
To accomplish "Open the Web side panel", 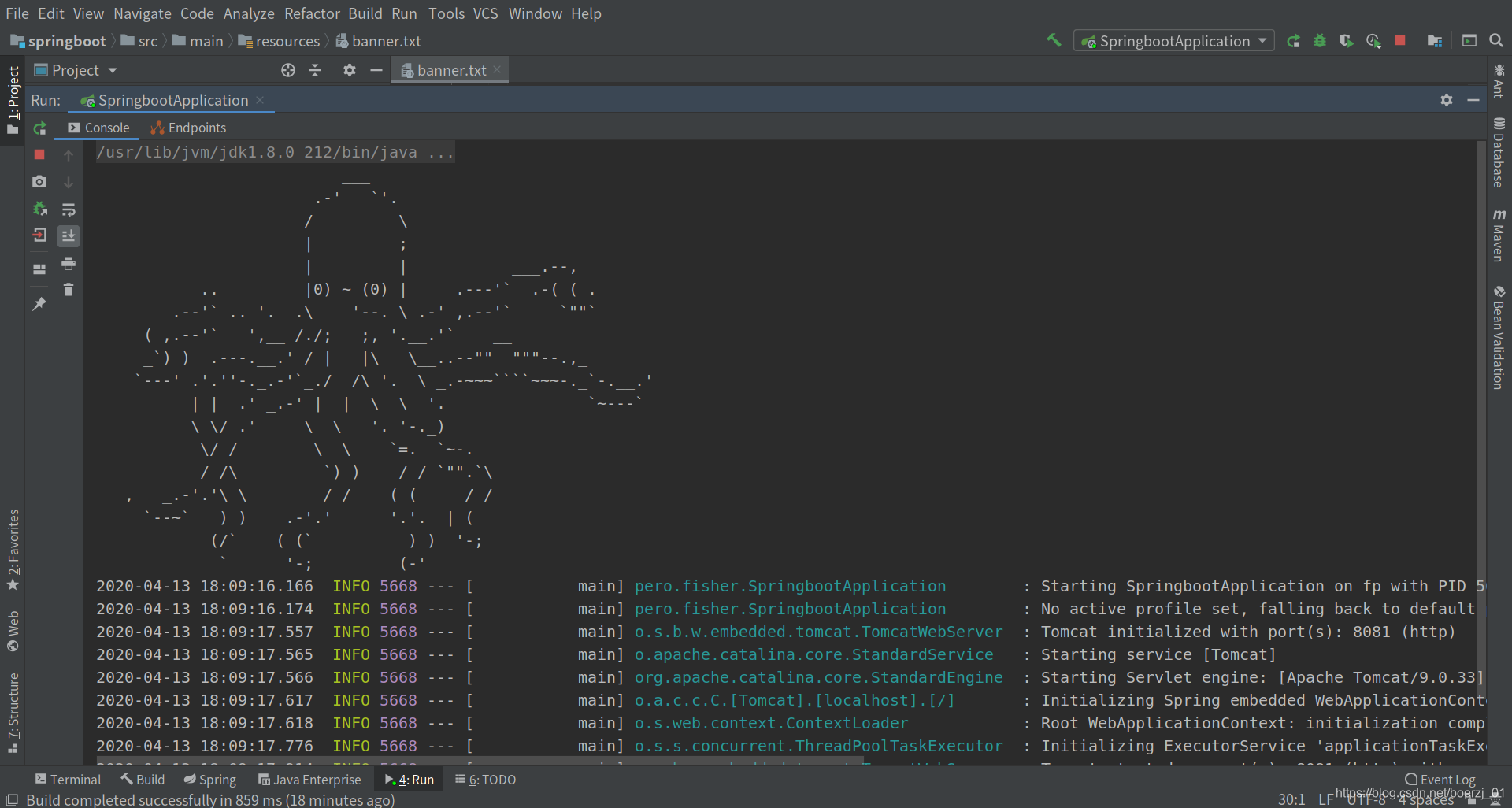I will point(13,631).
